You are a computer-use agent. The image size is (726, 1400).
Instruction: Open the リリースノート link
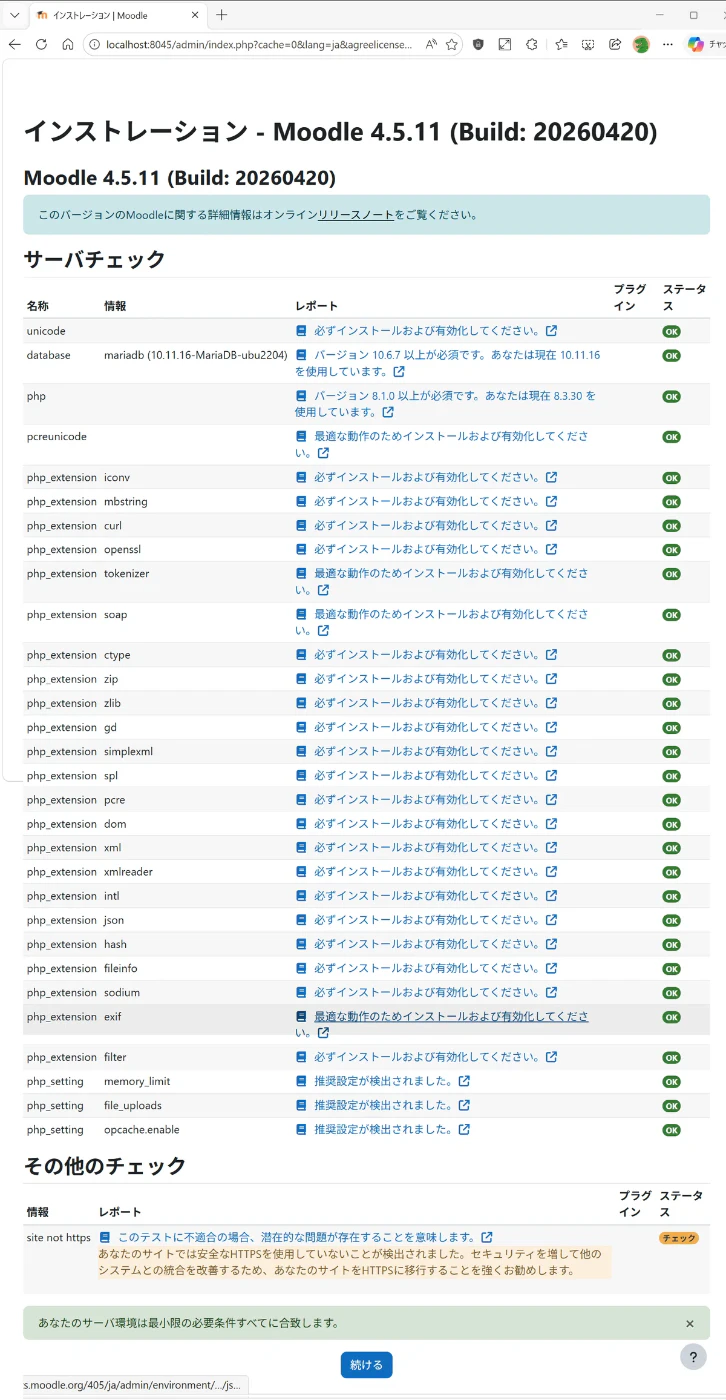click(356, 215)
